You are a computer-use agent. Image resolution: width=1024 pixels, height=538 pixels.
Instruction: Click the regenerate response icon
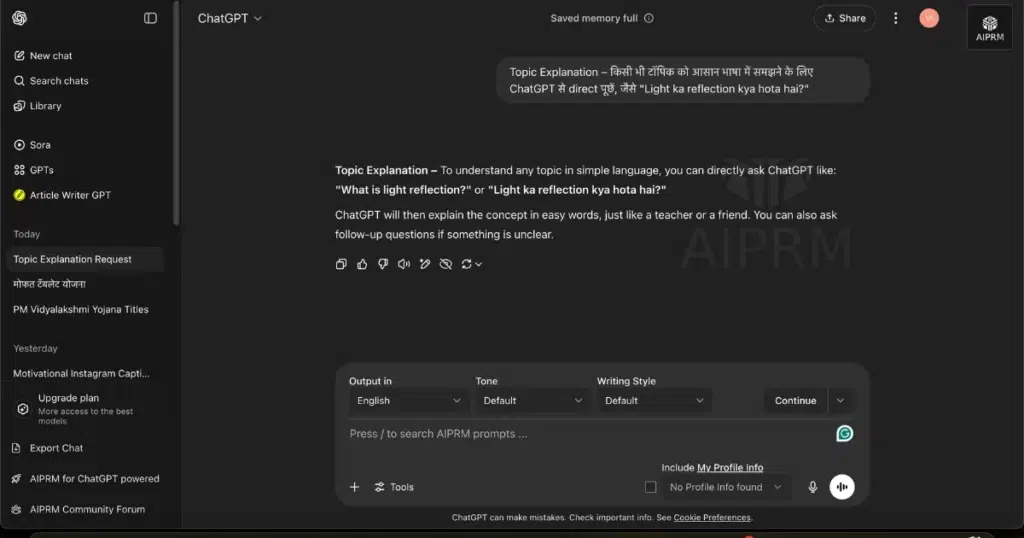[466, 264]
